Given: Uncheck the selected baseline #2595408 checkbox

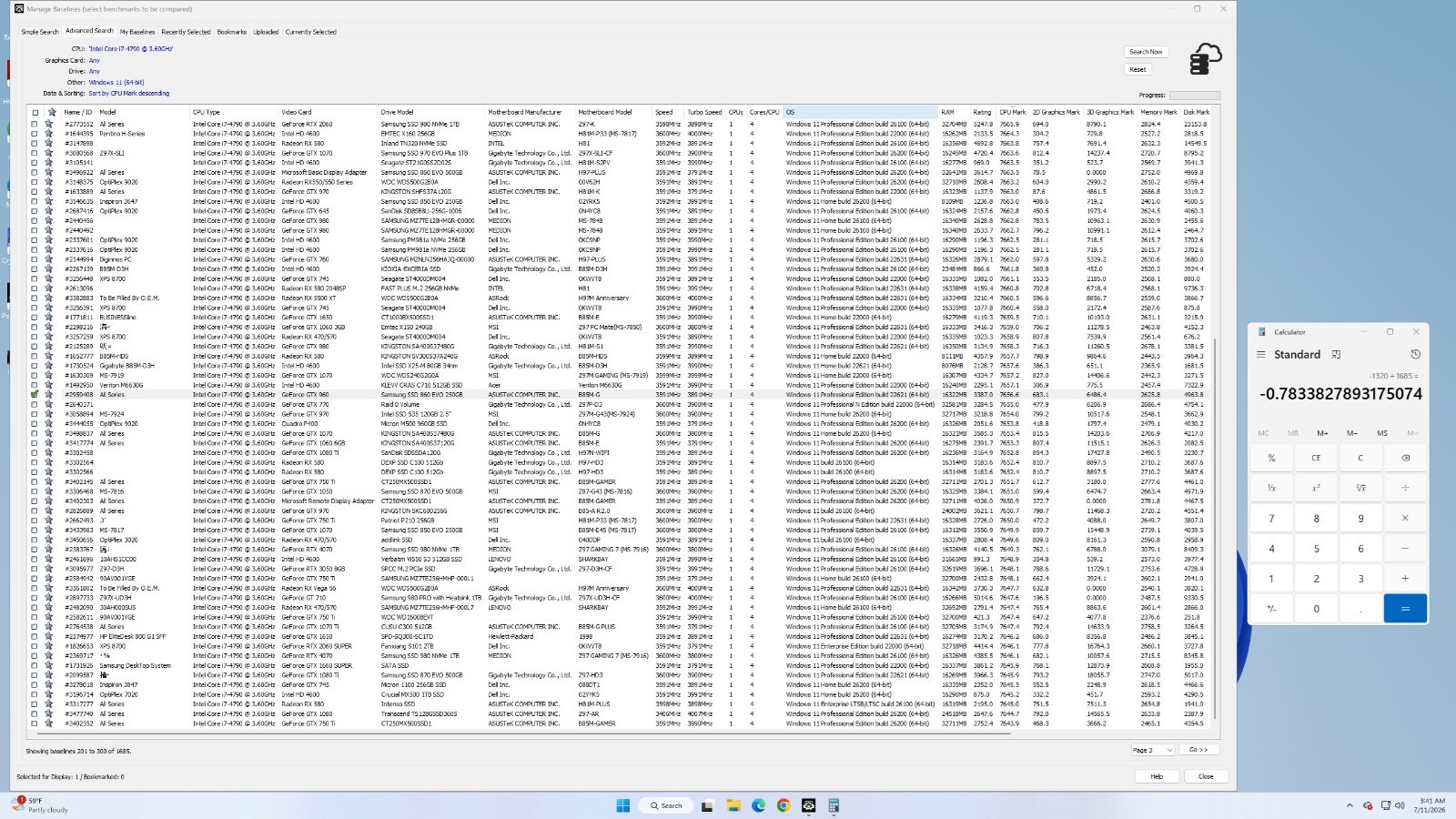Looking at the screenshot, I should point(35,395).
